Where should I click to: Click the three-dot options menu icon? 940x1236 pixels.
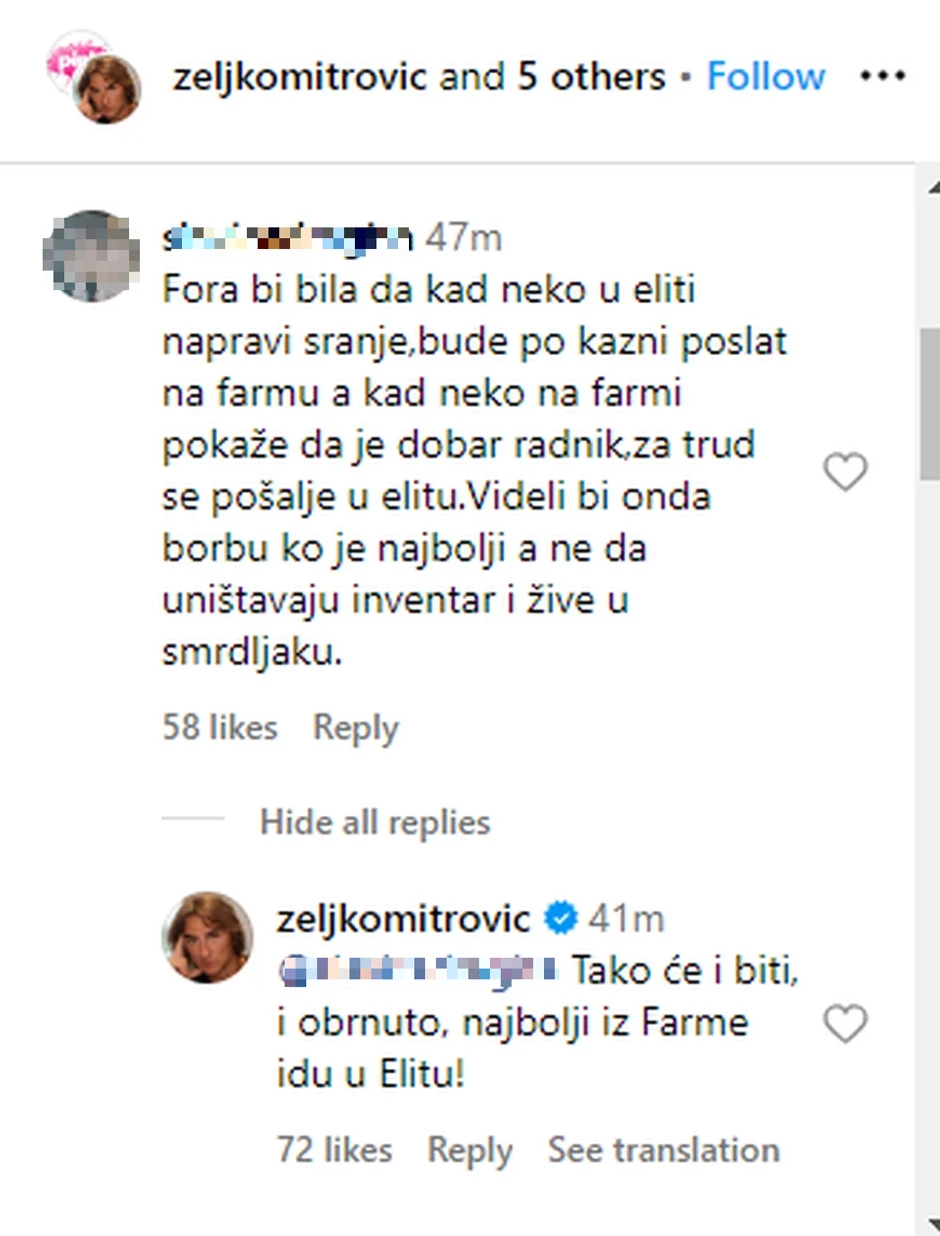tap(884, 74)
